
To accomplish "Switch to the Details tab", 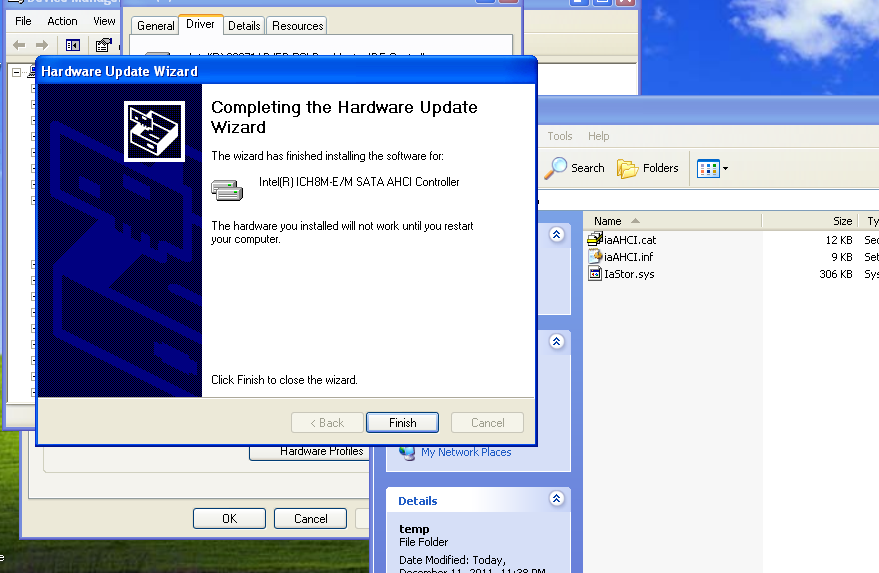I will click(244, 26).
